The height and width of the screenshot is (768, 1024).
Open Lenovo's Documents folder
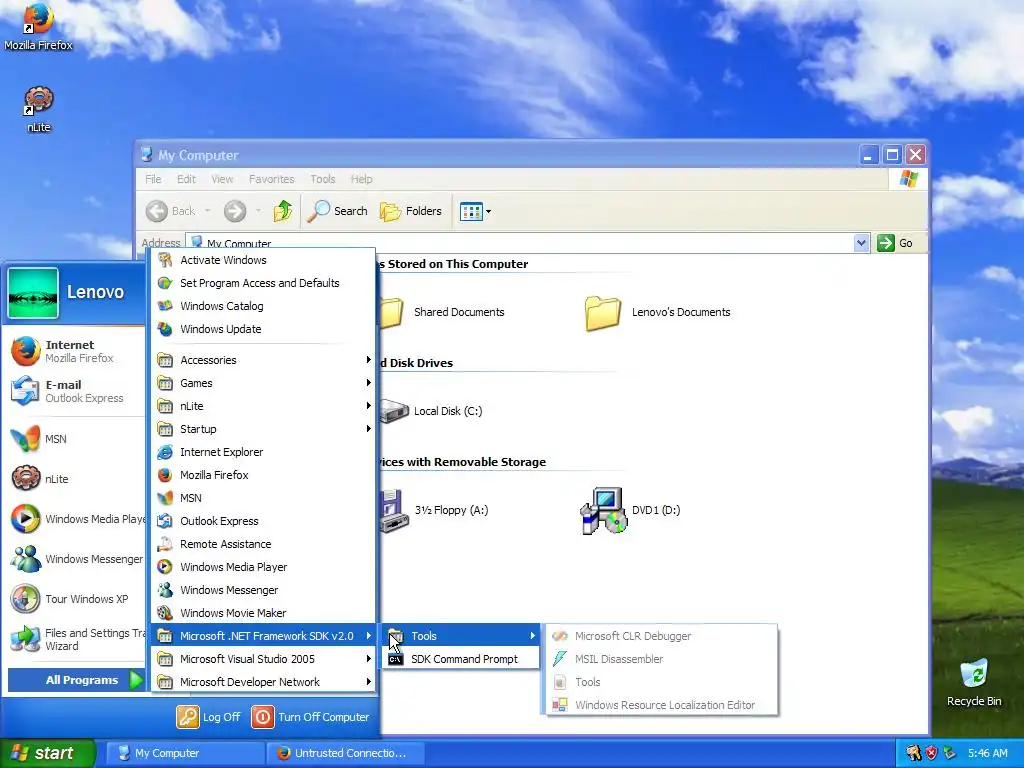pyautogui.click(x=658, y=312)
